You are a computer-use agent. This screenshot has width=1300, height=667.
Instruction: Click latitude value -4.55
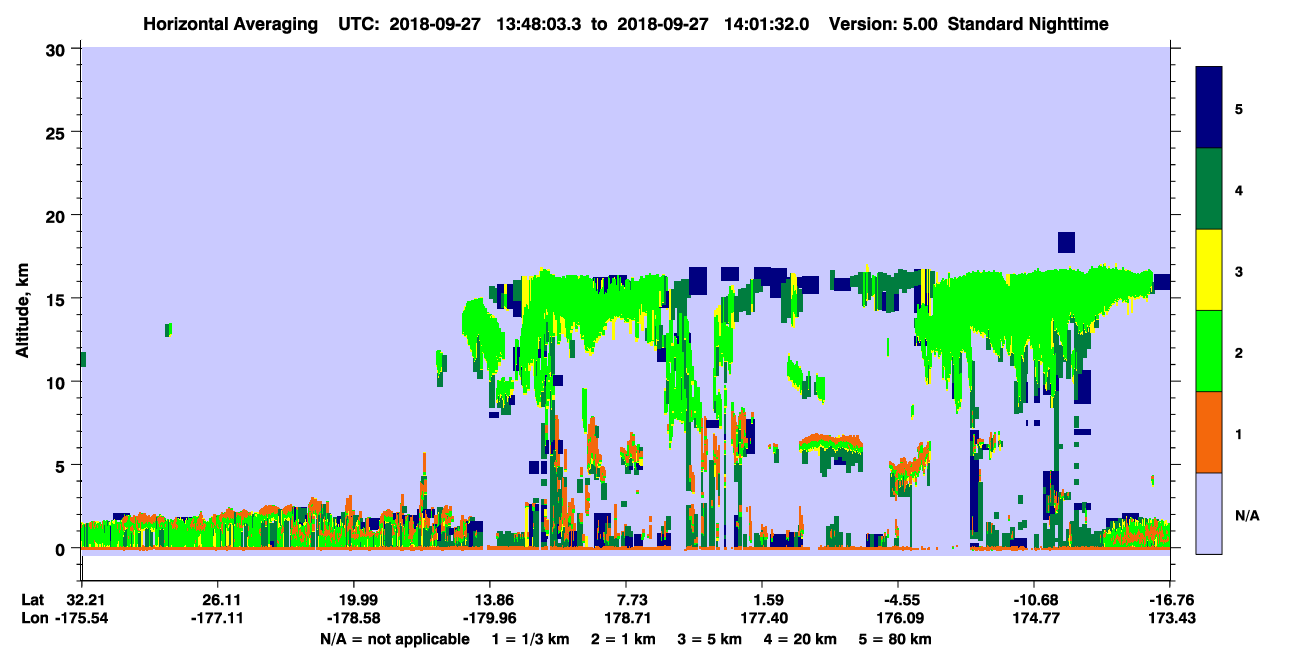pyautogui.click(x=898, y=600)
